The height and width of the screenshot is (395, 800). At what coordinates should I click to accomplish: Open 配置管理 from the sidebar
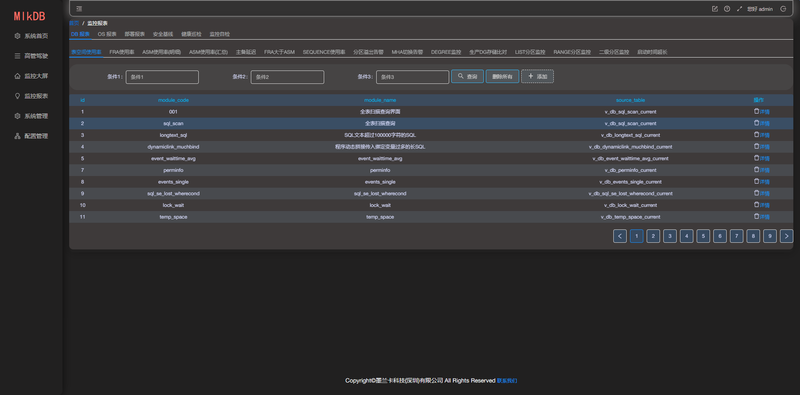32,136
